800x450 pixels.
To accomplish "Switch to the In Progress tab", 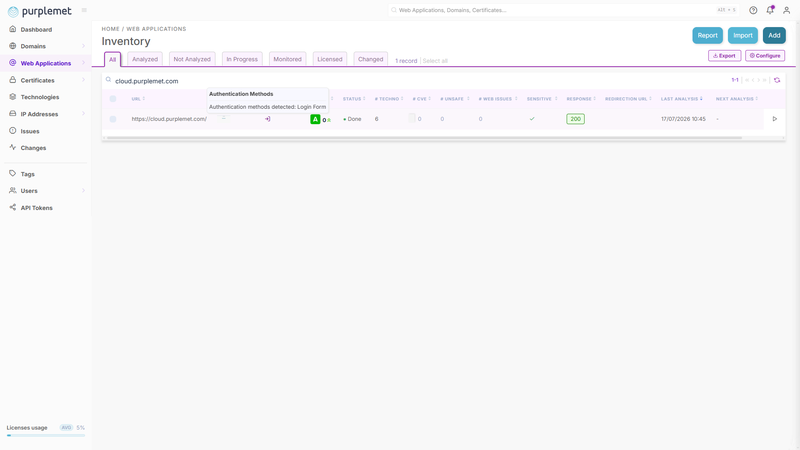I will pyautogui.click(x=242, y=59).
